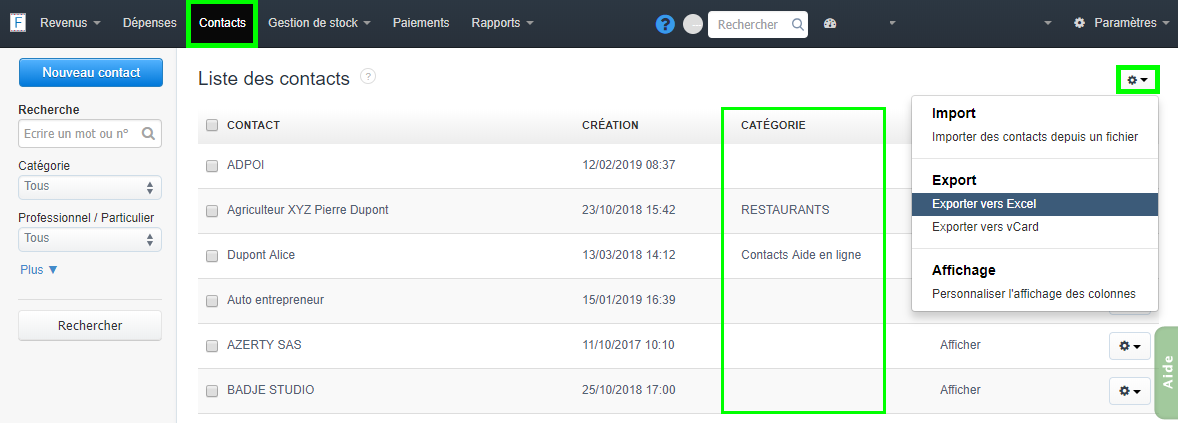The width and height of the screenshot is (1178, 423).
Task: Click creation date 25/10/2018 17:00
Action: point(629,390)
